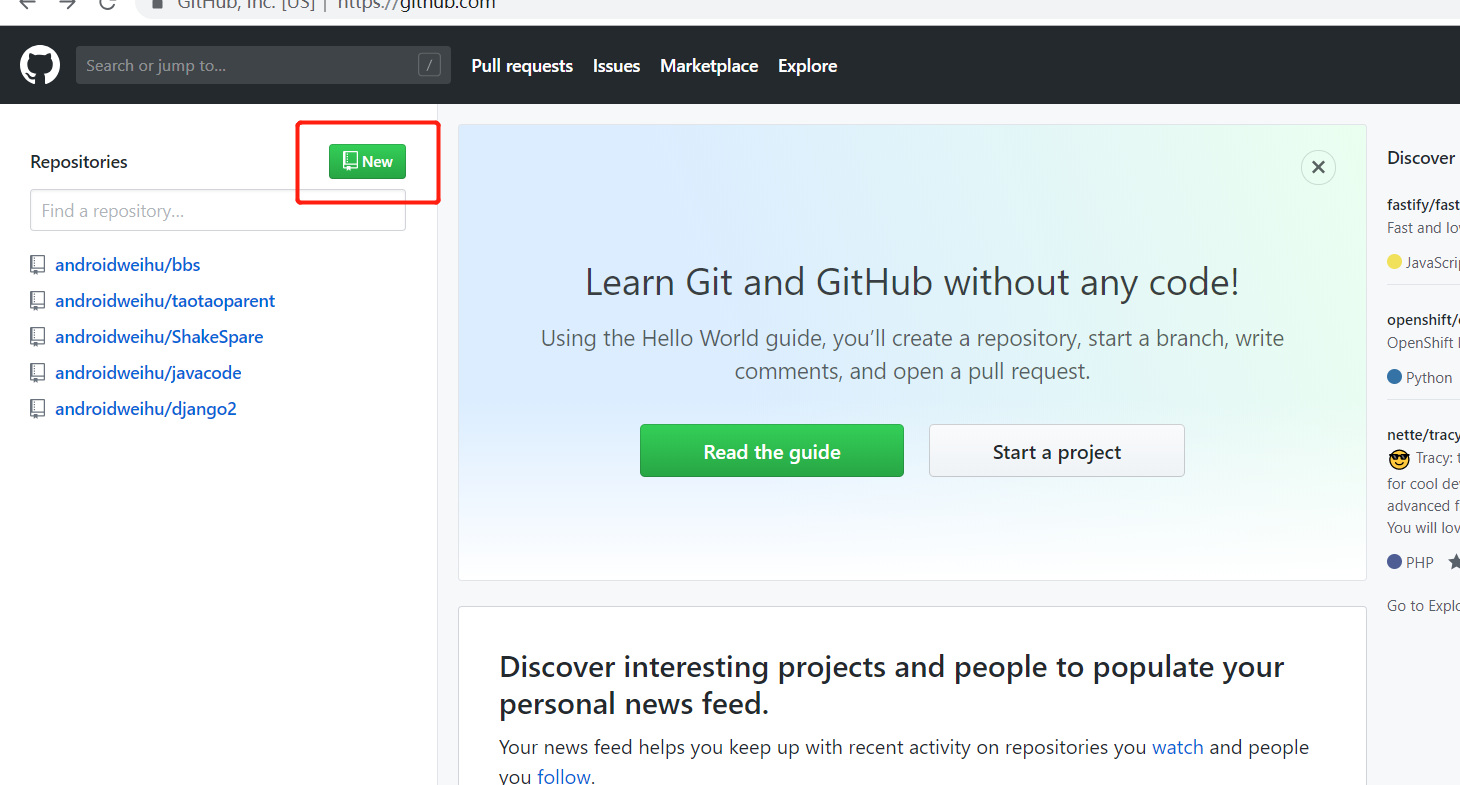Go to Marketplace in the header

pyautogui.click(x=709, y=66)
